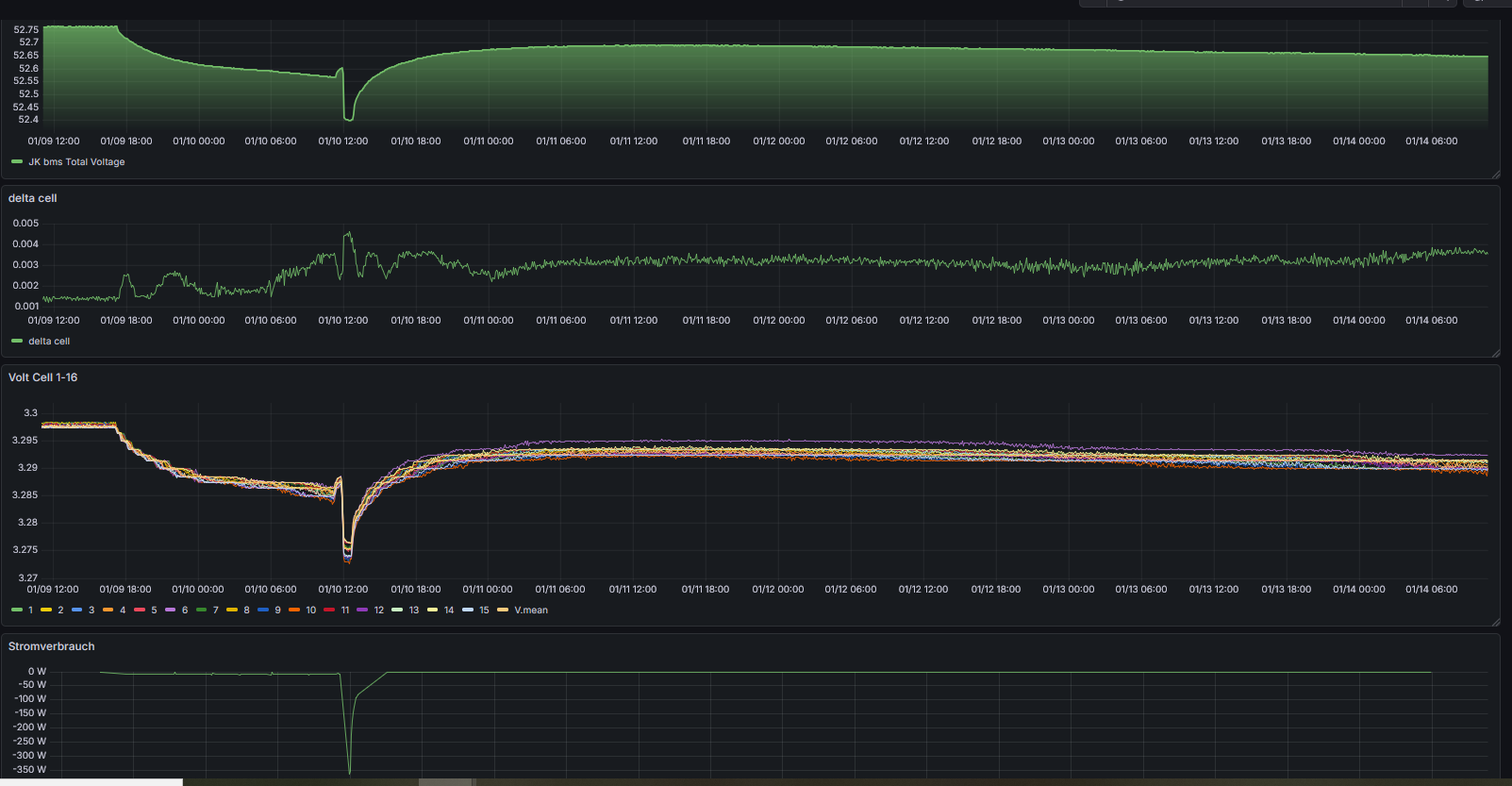
Task: Click the green swatch beside delta cell legend
Action: pos(17,342)
